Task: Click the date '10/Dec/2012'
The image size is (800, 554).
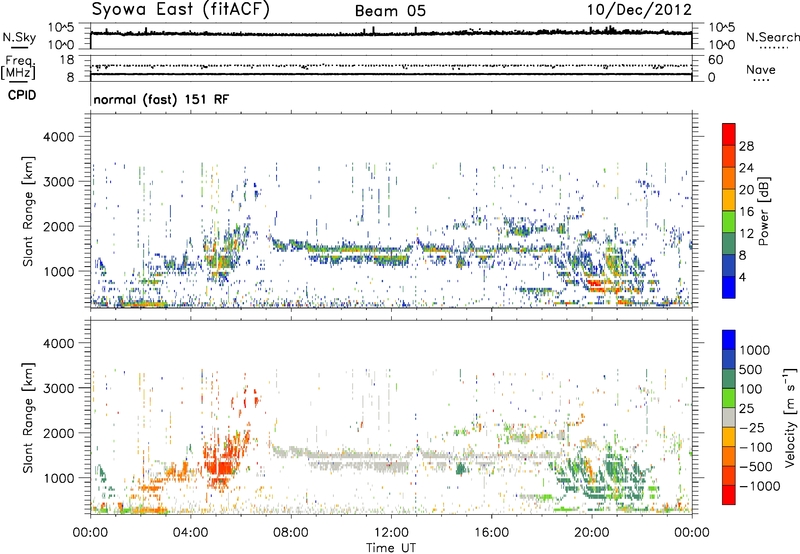Action: pyautogui.click(x=639, y=10)
